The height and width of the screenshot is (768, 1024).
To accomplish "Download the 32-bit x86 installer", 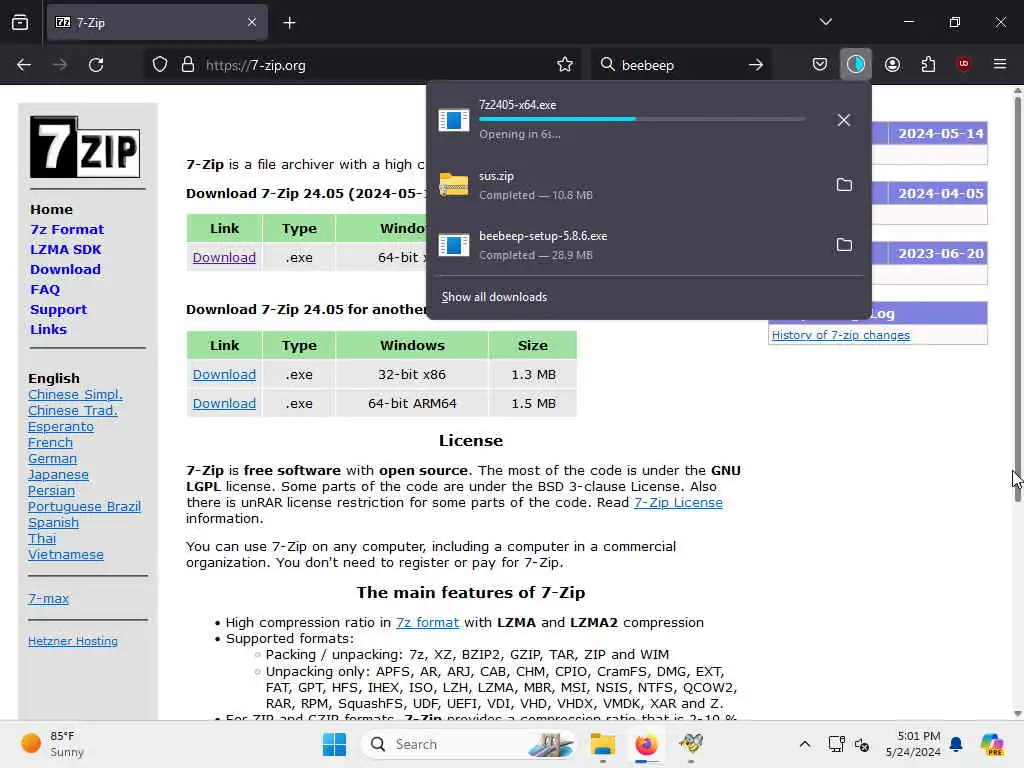I will 224,374.
